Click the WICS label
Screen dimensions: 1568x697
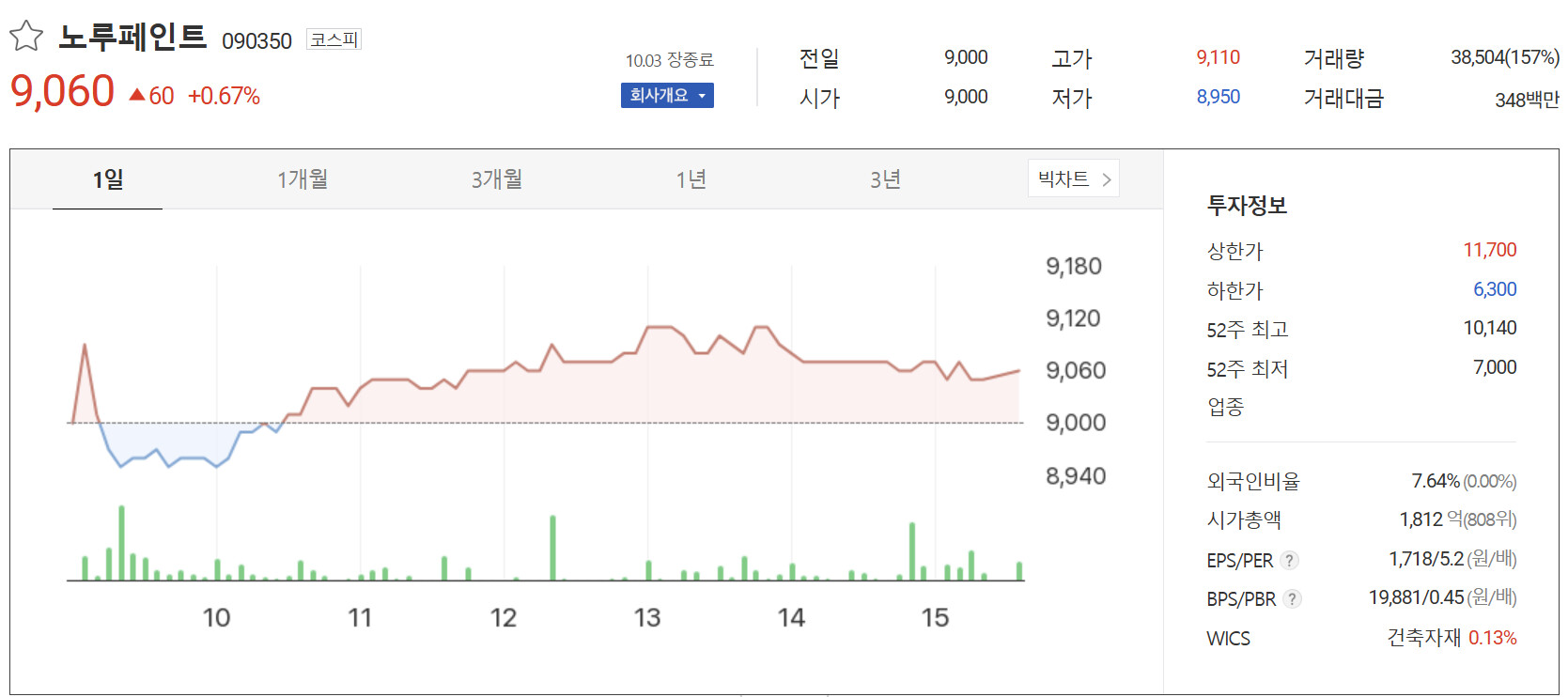click(1228, 639)
